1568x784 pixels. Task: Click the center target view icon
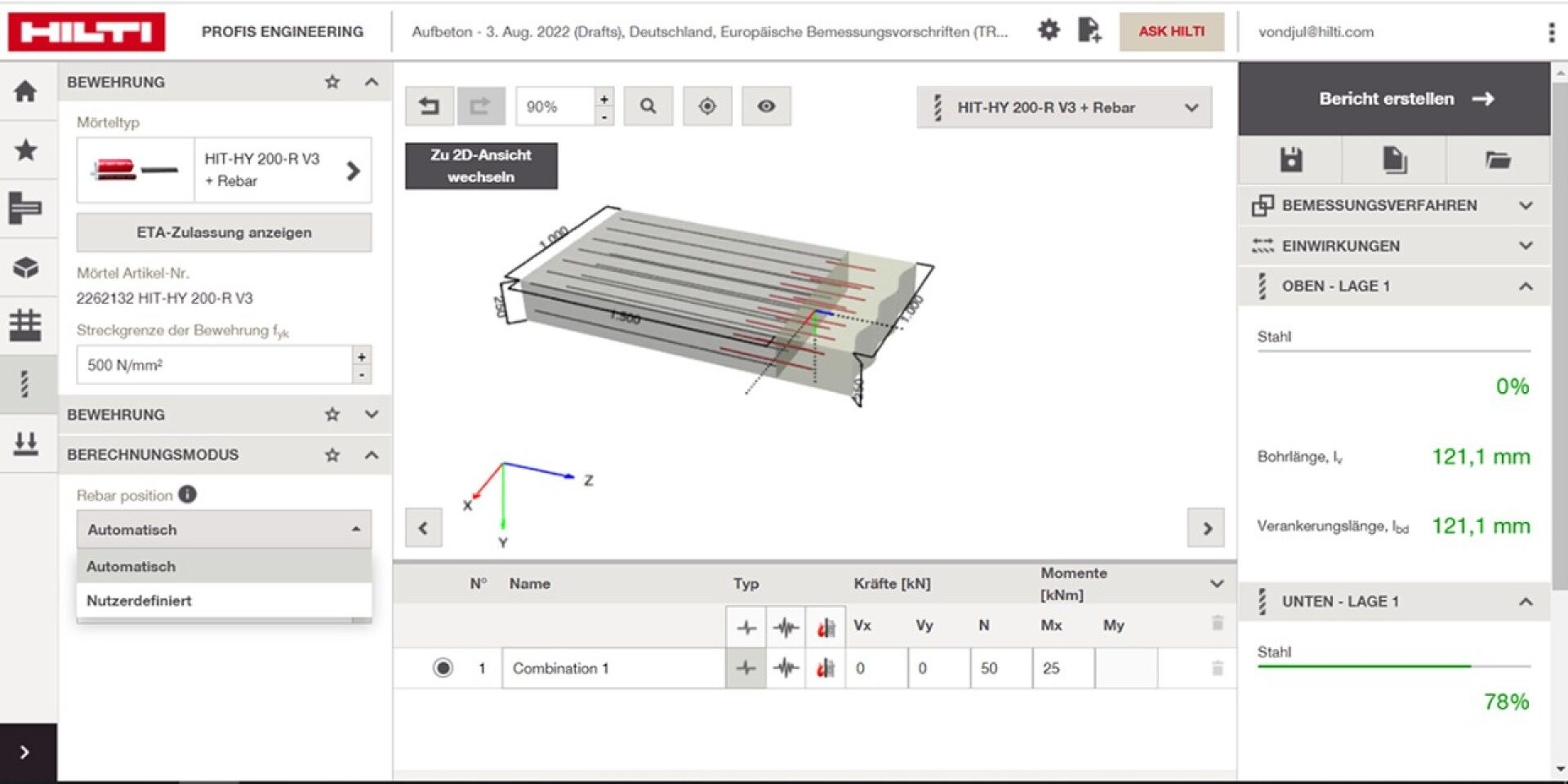coord(707,106)
